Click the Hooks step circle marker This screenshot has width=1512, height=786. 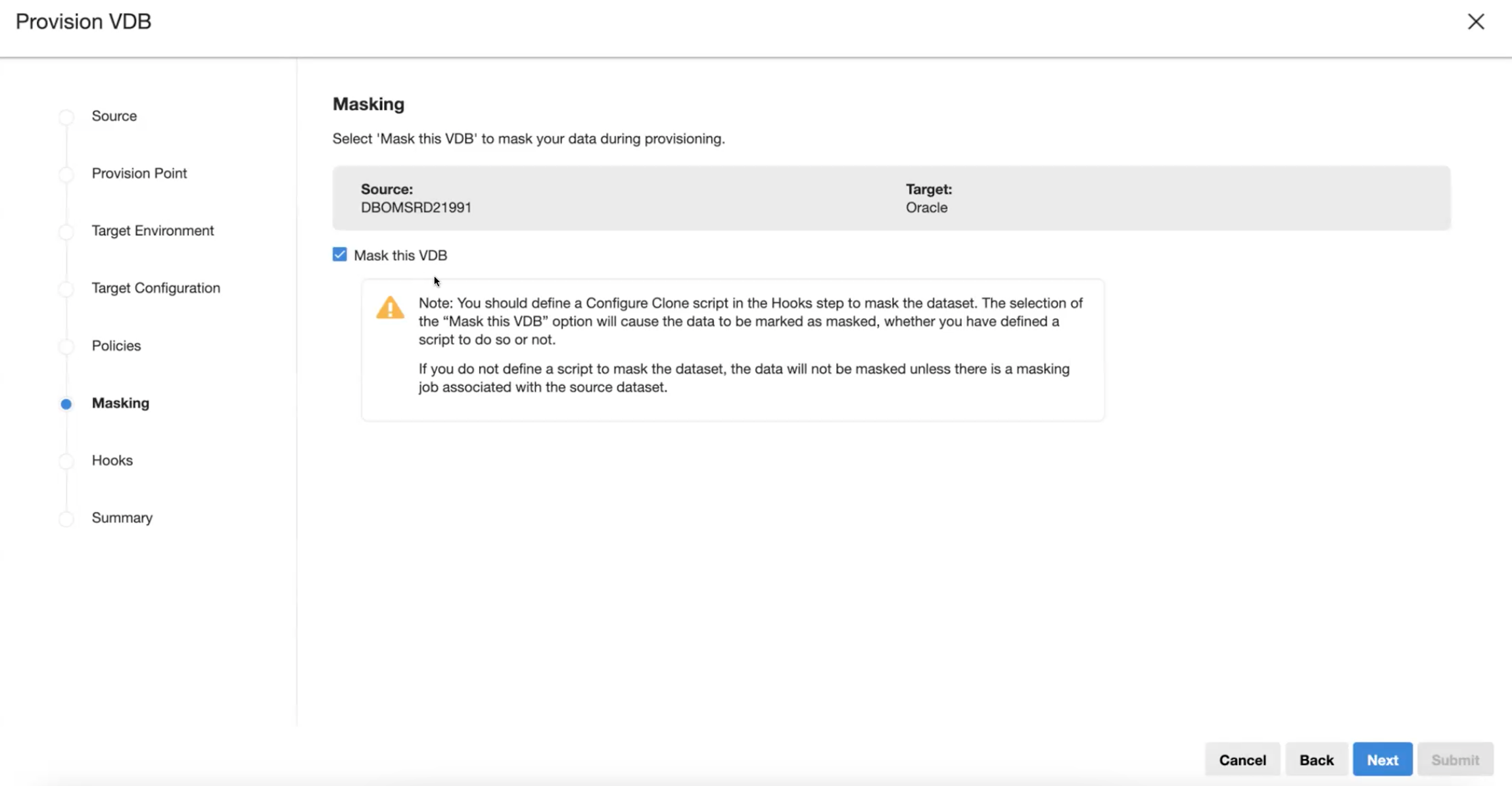(66, 461)
